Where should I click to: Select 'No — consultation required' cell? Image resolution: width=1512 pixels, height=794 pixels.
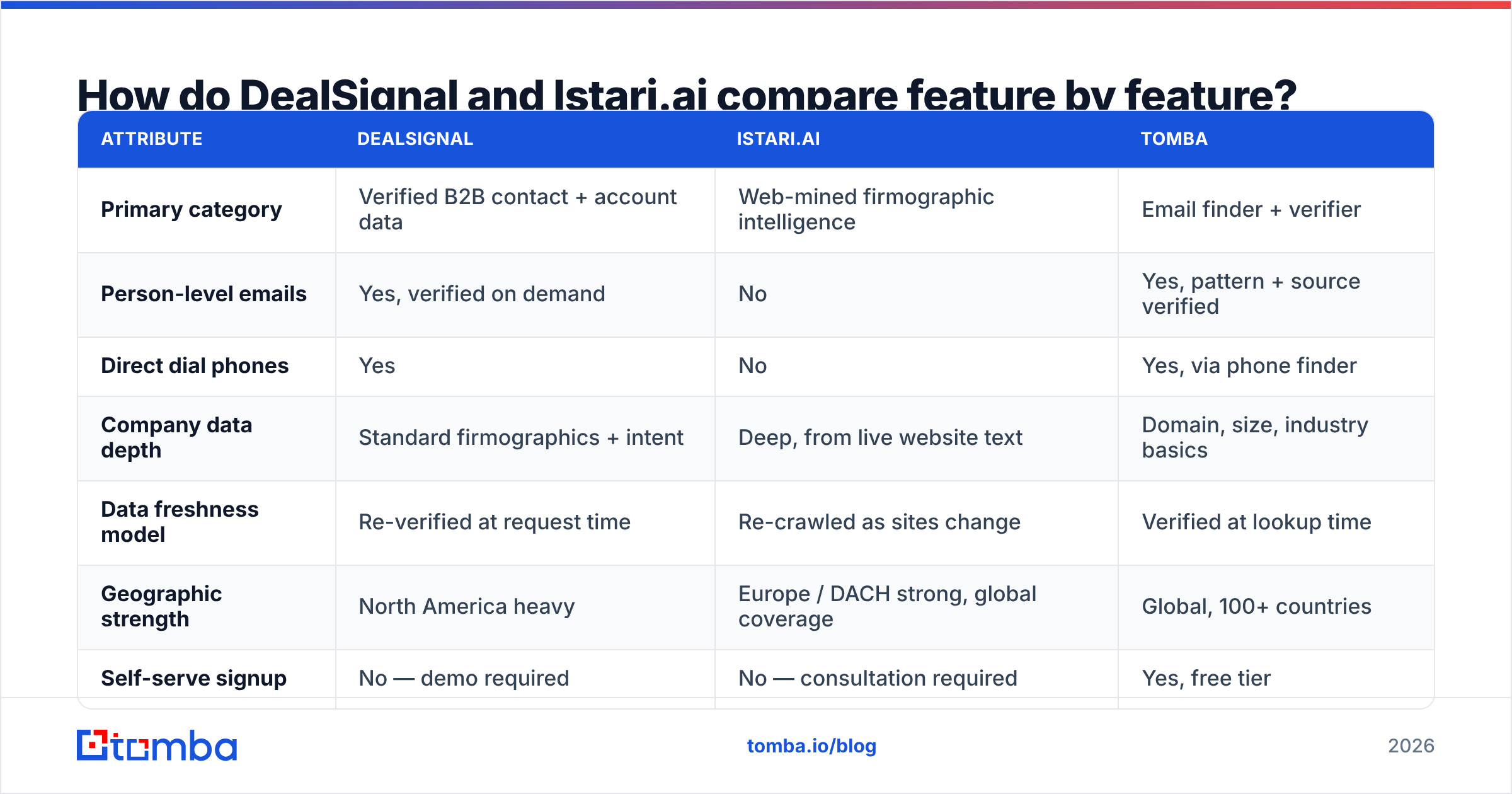[x=878, y=678]
